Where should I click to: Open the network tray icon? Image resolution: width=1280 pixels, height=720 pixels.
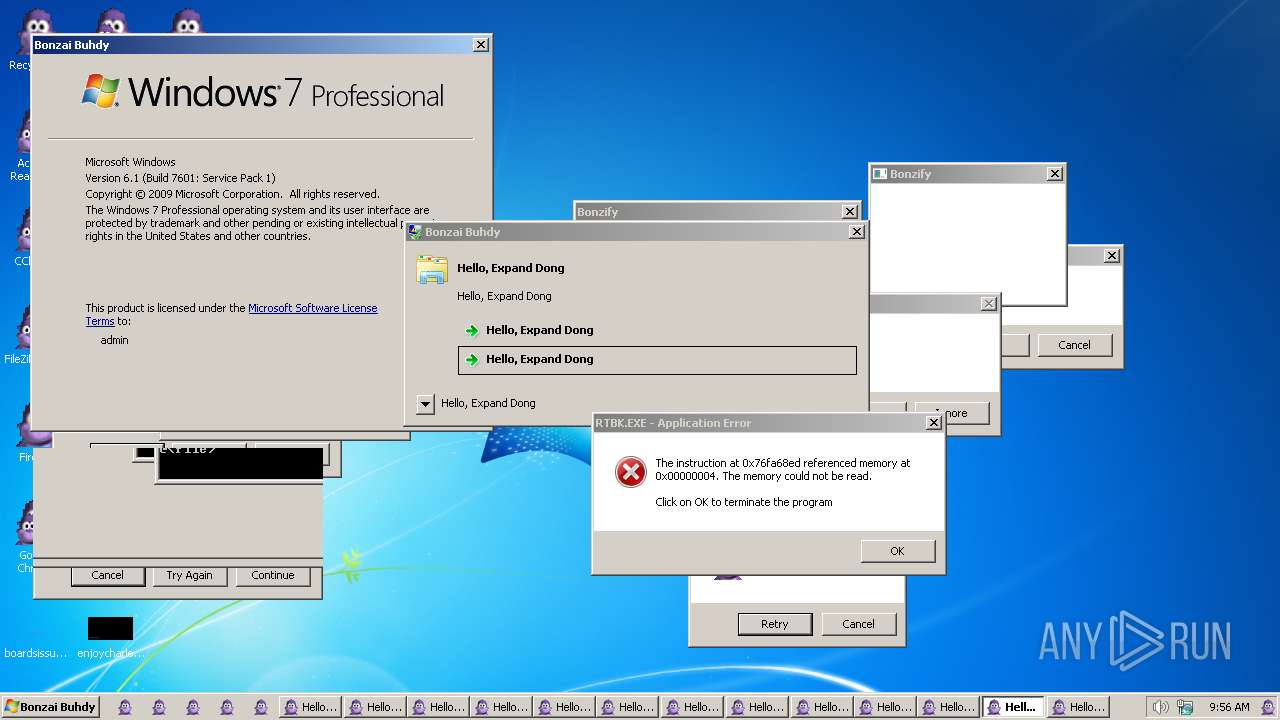[x=1185, y=707]
